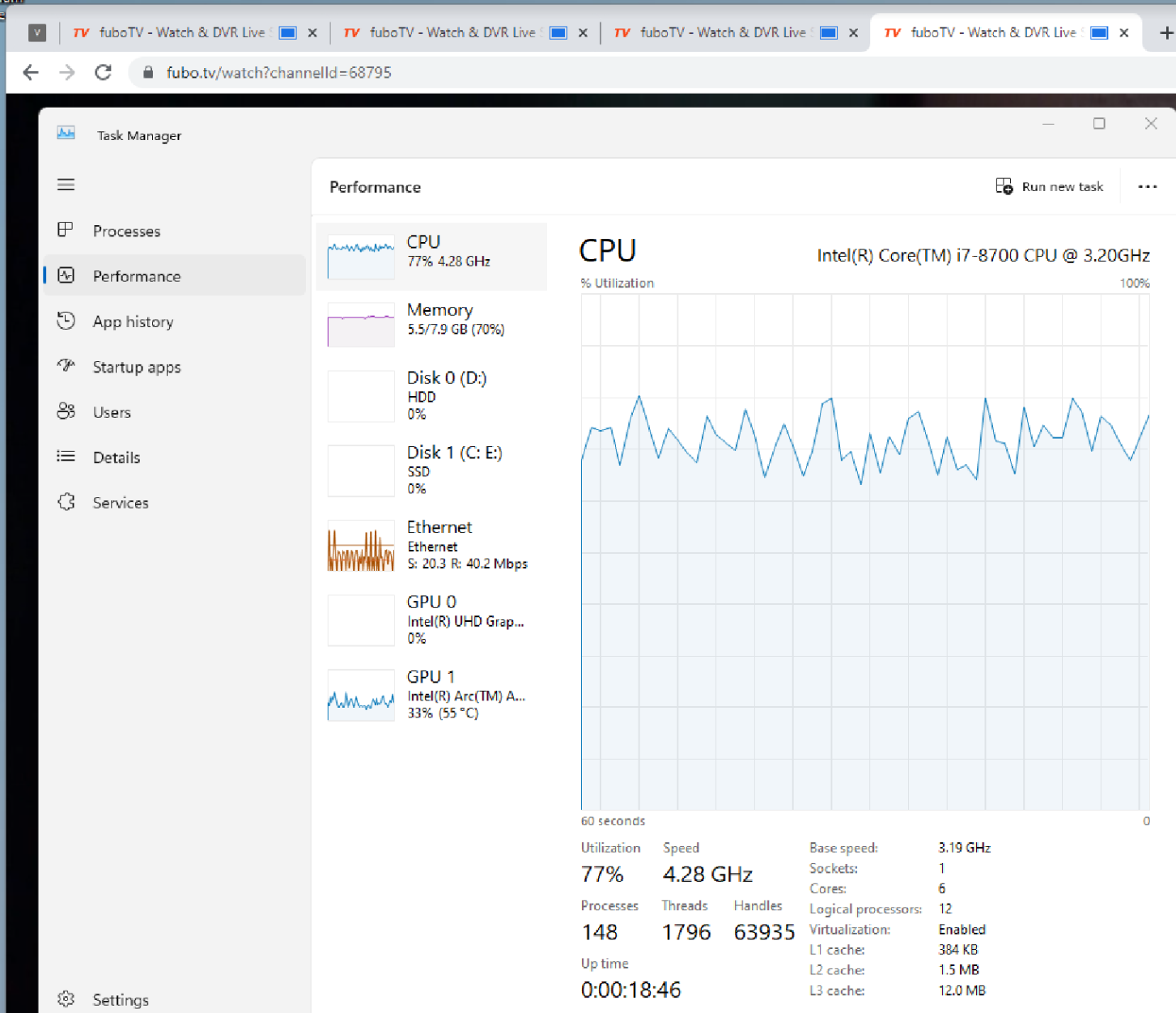Screen dimensions: 1176x1013
Task: Close the second fuboTV browser tab
Action: (x=583, y=33)
